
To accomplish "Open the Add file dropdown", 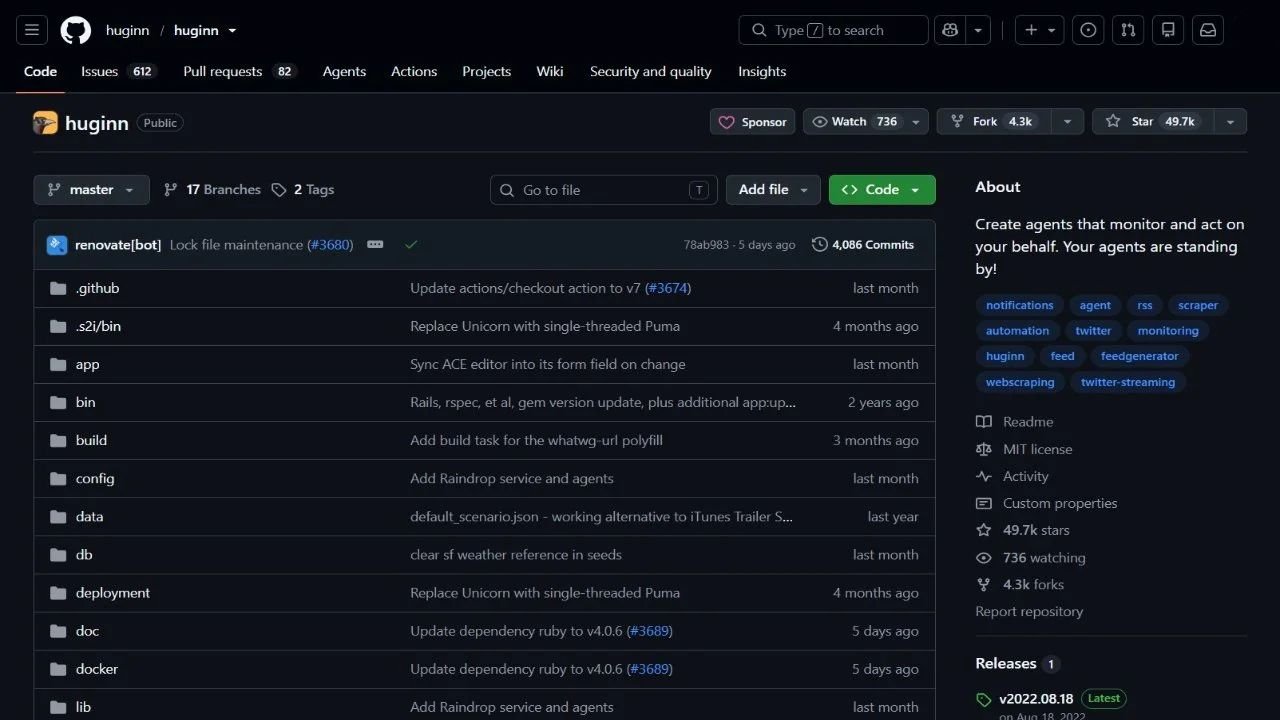I will pyautogui.click(x=773, y=190).
